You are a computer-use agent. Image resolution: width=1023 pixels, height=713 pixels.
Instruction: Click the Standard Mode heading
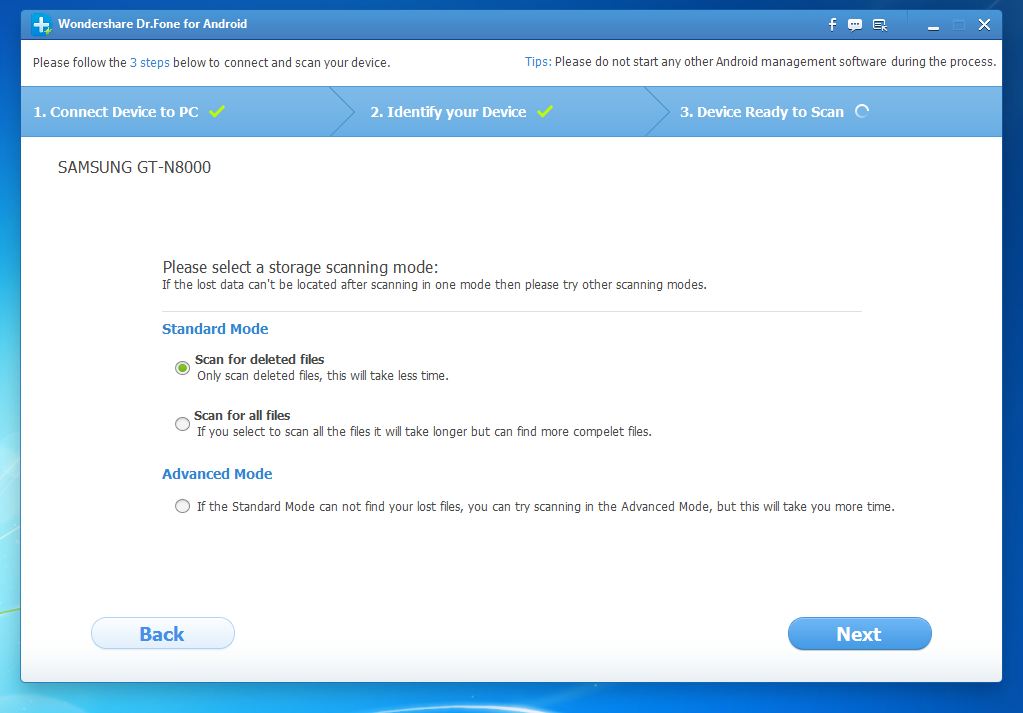(x=215, y=329)
